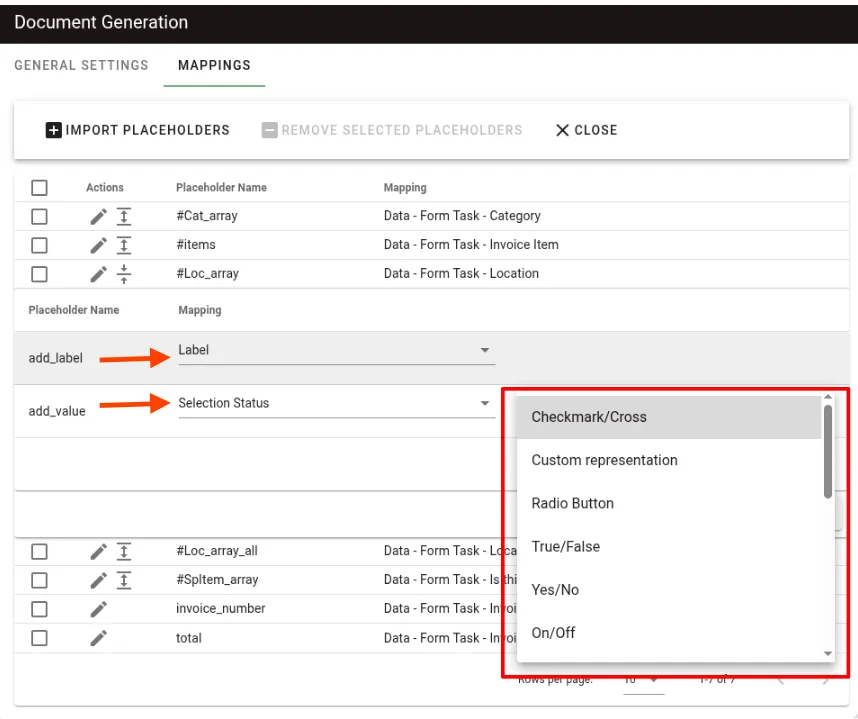Edit the total placeholder using pencil icon

(x=97, y=637)
